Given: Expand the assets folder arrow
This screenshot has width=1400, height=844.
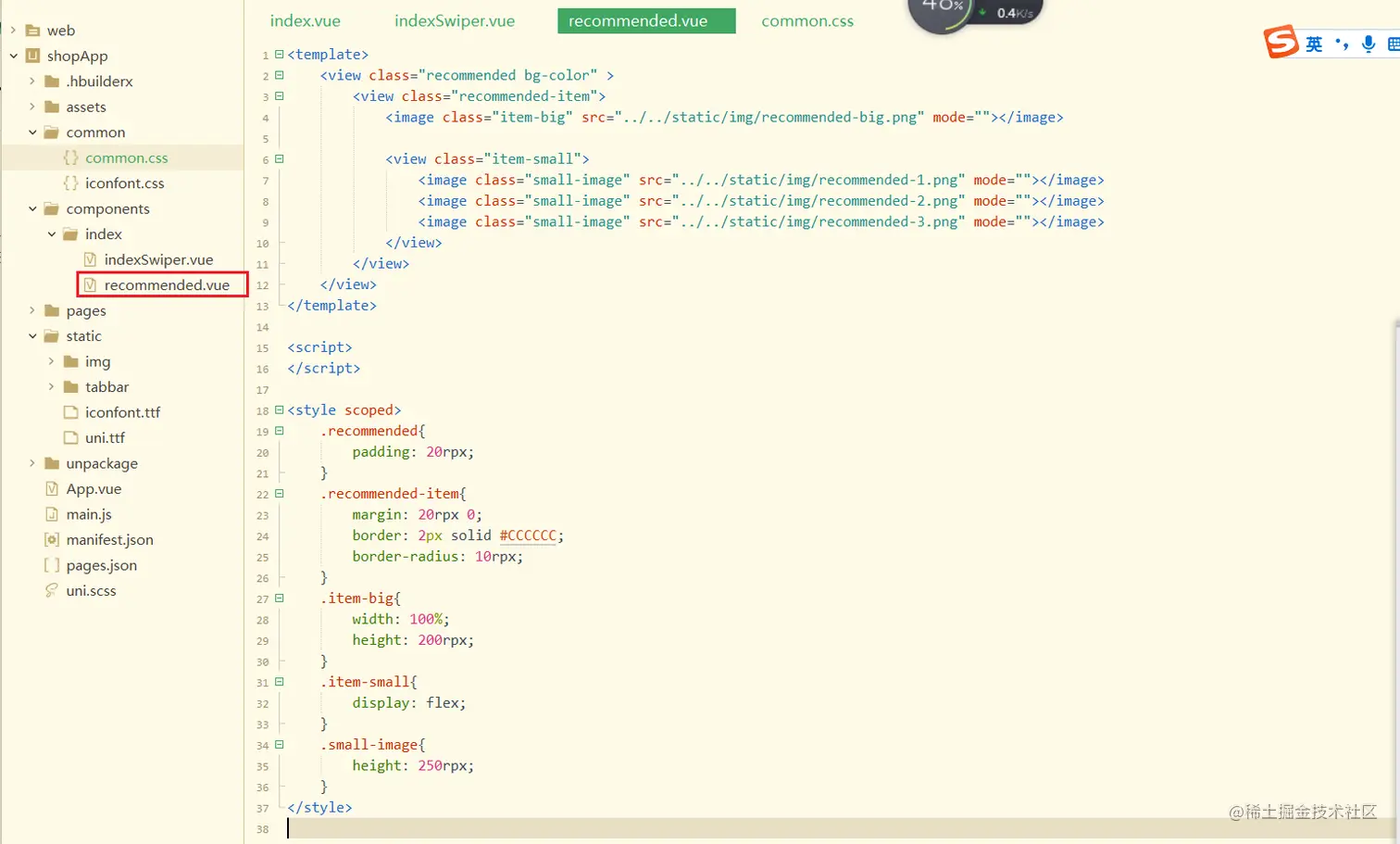Looking at the screenshot, I should tap(32, 107).
